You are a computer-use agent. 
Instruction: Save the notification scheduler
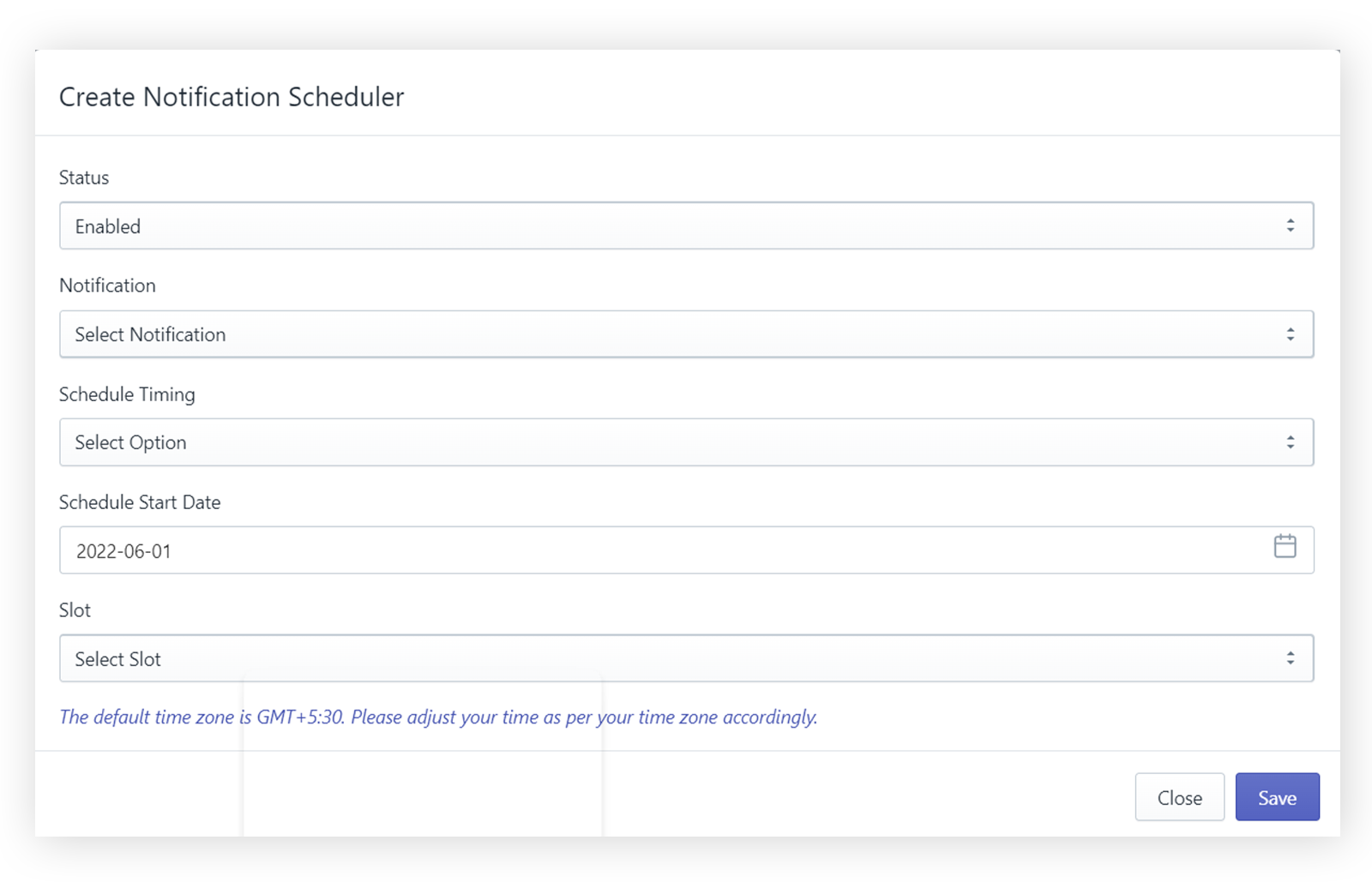1277,797
